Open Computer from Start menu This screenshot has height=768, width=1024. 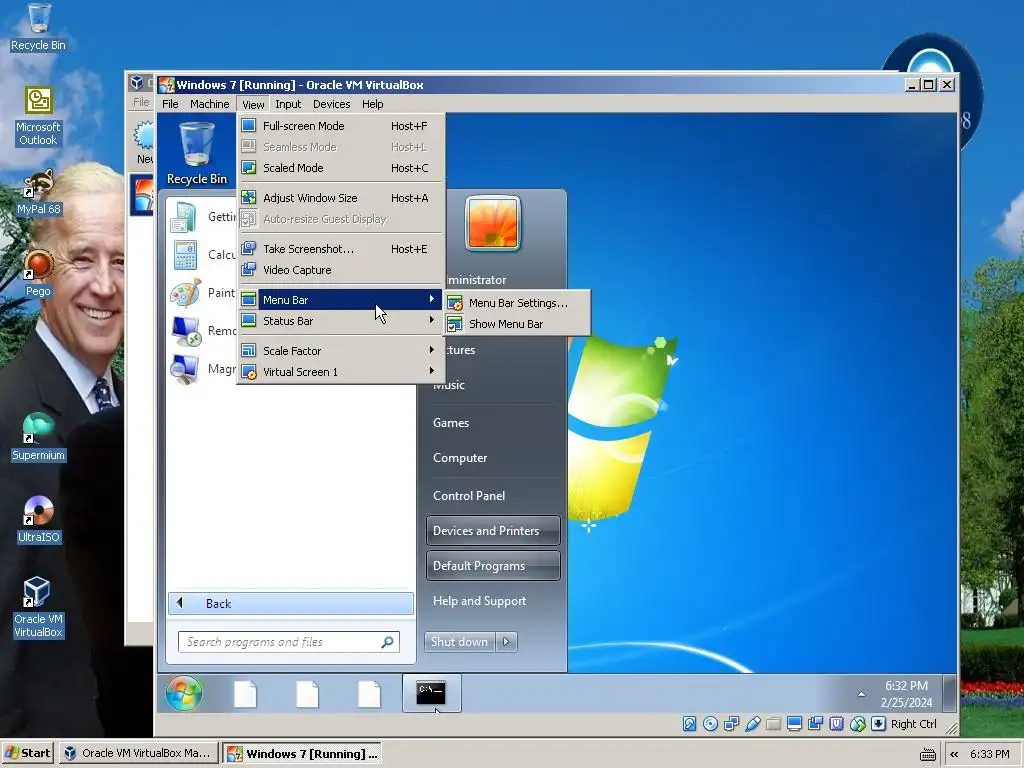[x=460, y=458]
